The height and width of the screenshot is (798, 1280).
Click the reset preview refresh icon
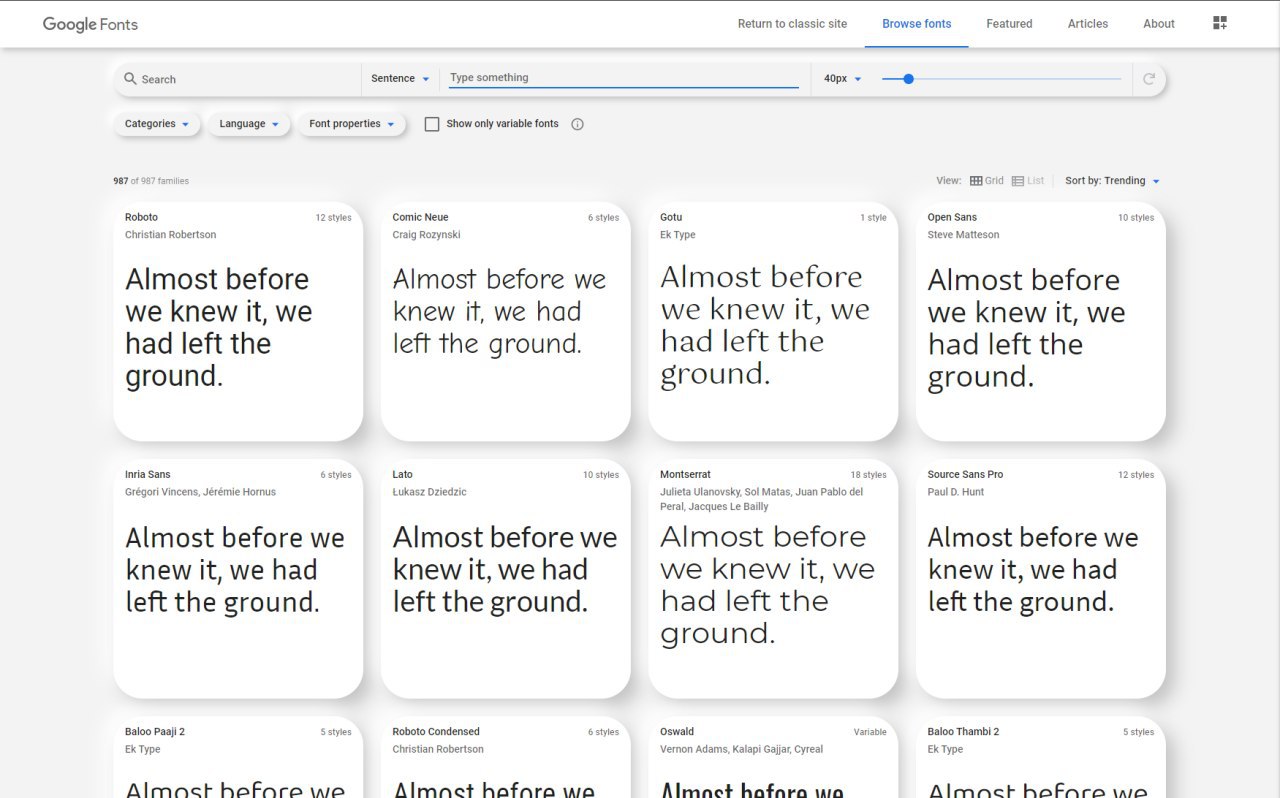coord(1149,79)
